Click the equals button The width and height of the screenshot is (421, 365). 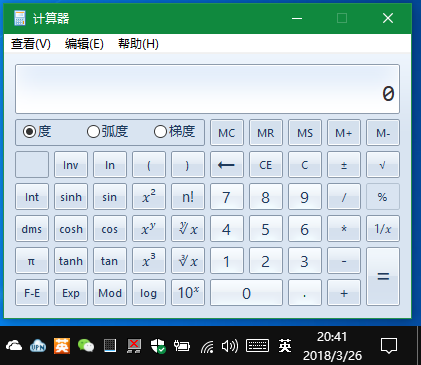tap(383, 276)
